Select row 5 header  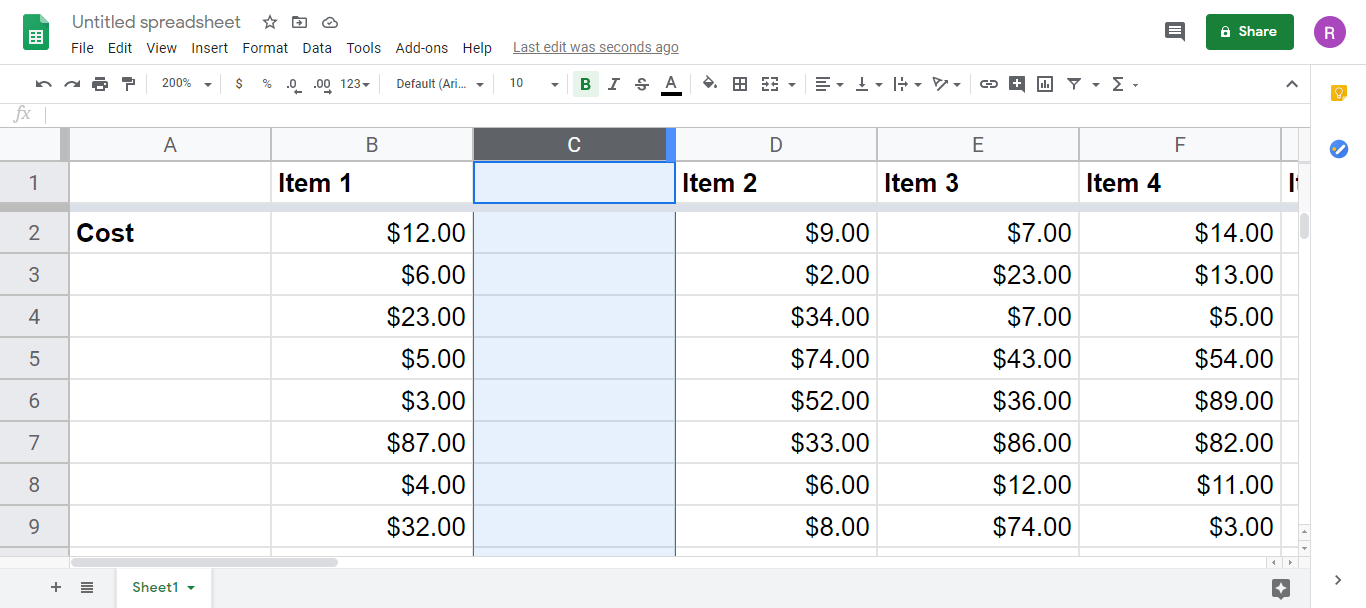(34, 358)
